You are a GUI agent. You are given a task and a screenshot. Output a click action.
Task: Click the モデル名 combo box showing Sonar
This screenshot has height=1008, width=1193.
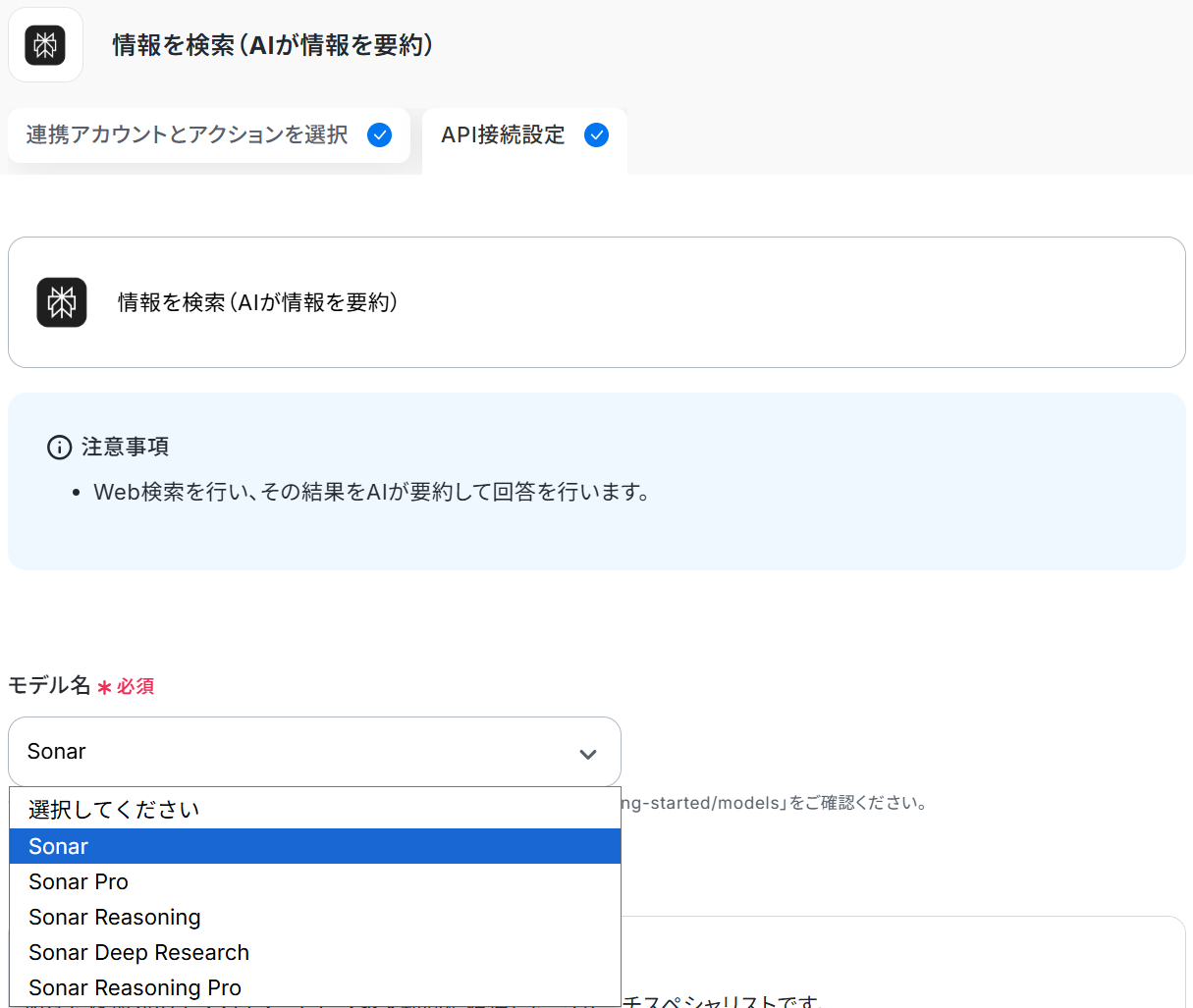[314, 752]
